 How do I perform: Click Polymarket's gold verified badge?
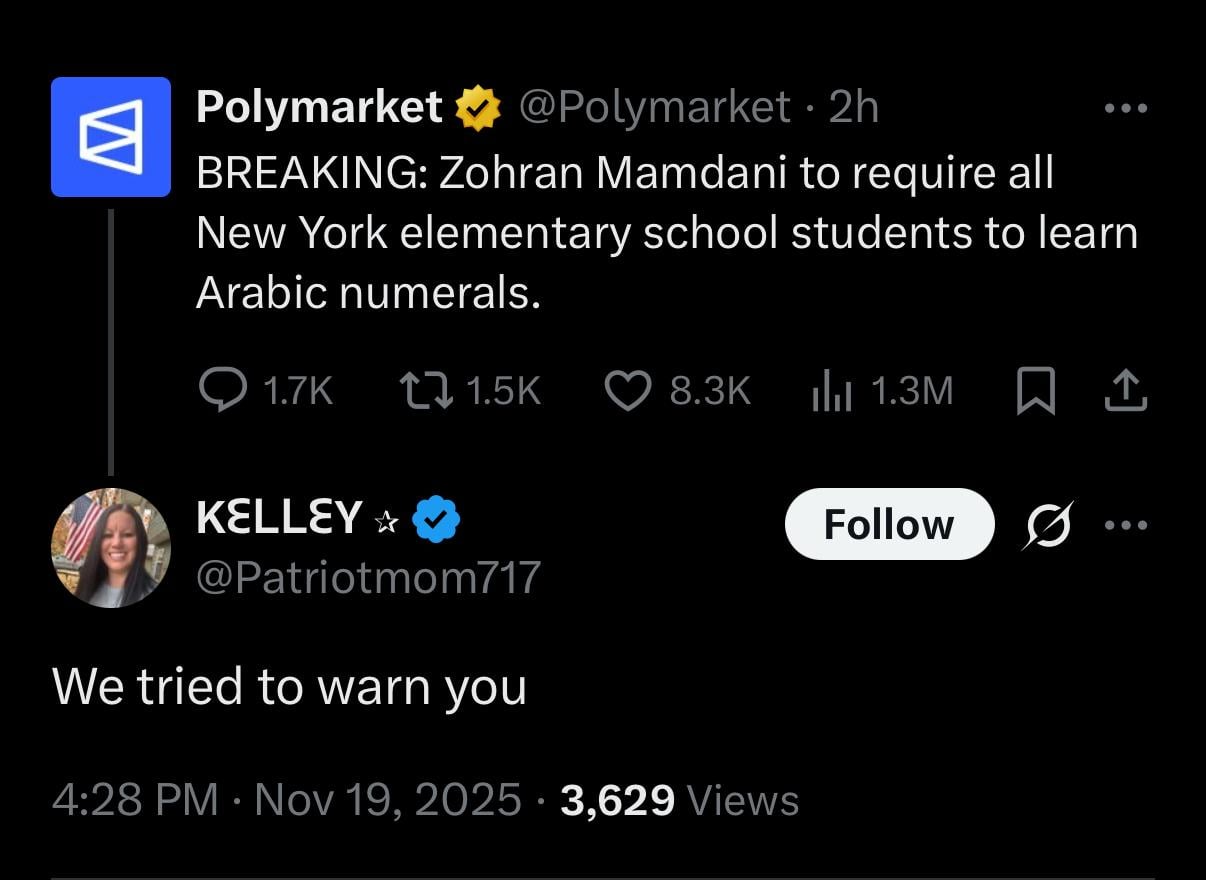(x=478, y=108)
